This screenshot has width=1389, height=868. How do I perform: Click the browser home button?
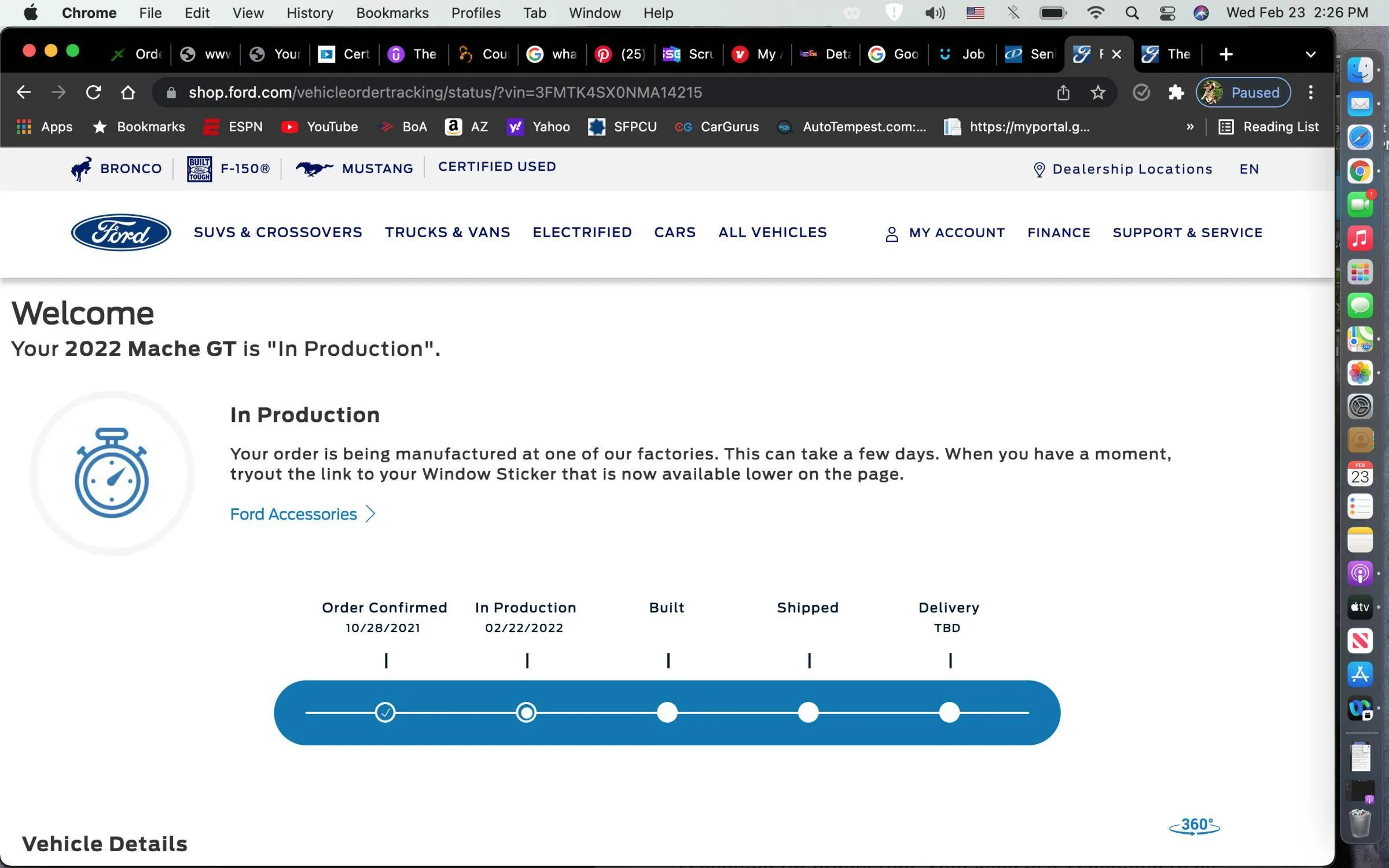[x=128, y=92]
